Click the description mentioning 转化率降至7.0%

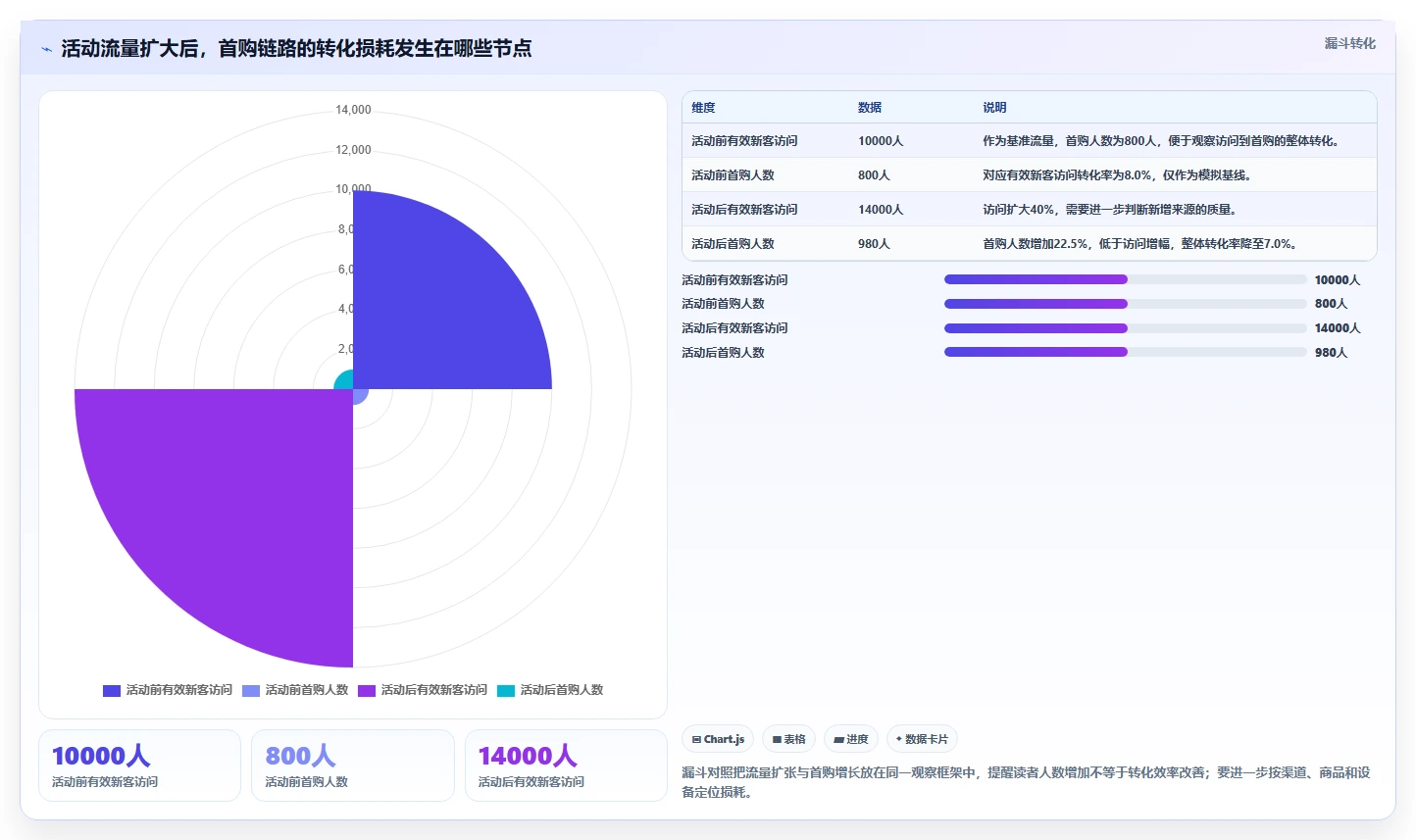1142,244
